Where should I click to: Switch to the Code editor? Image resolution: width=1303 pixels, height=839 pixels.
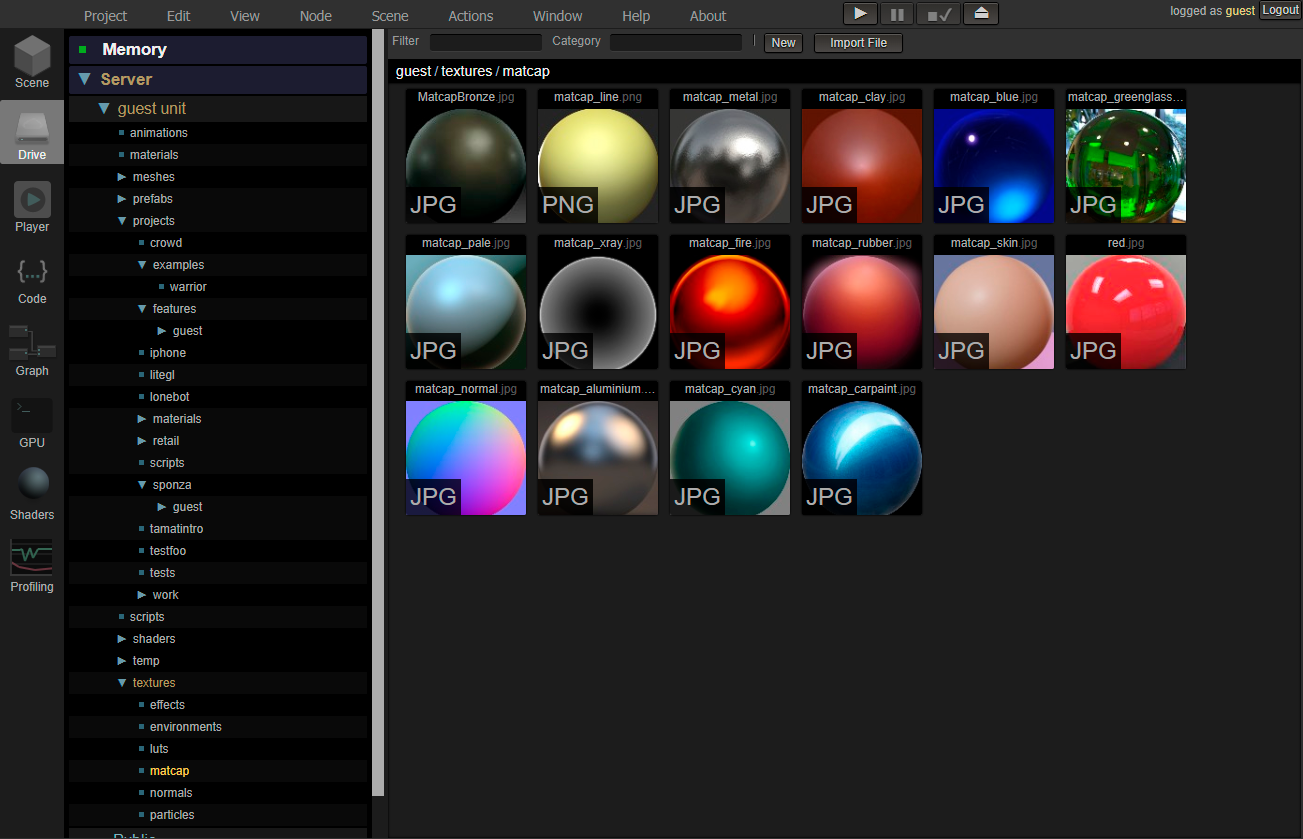[x=31, y=276]
